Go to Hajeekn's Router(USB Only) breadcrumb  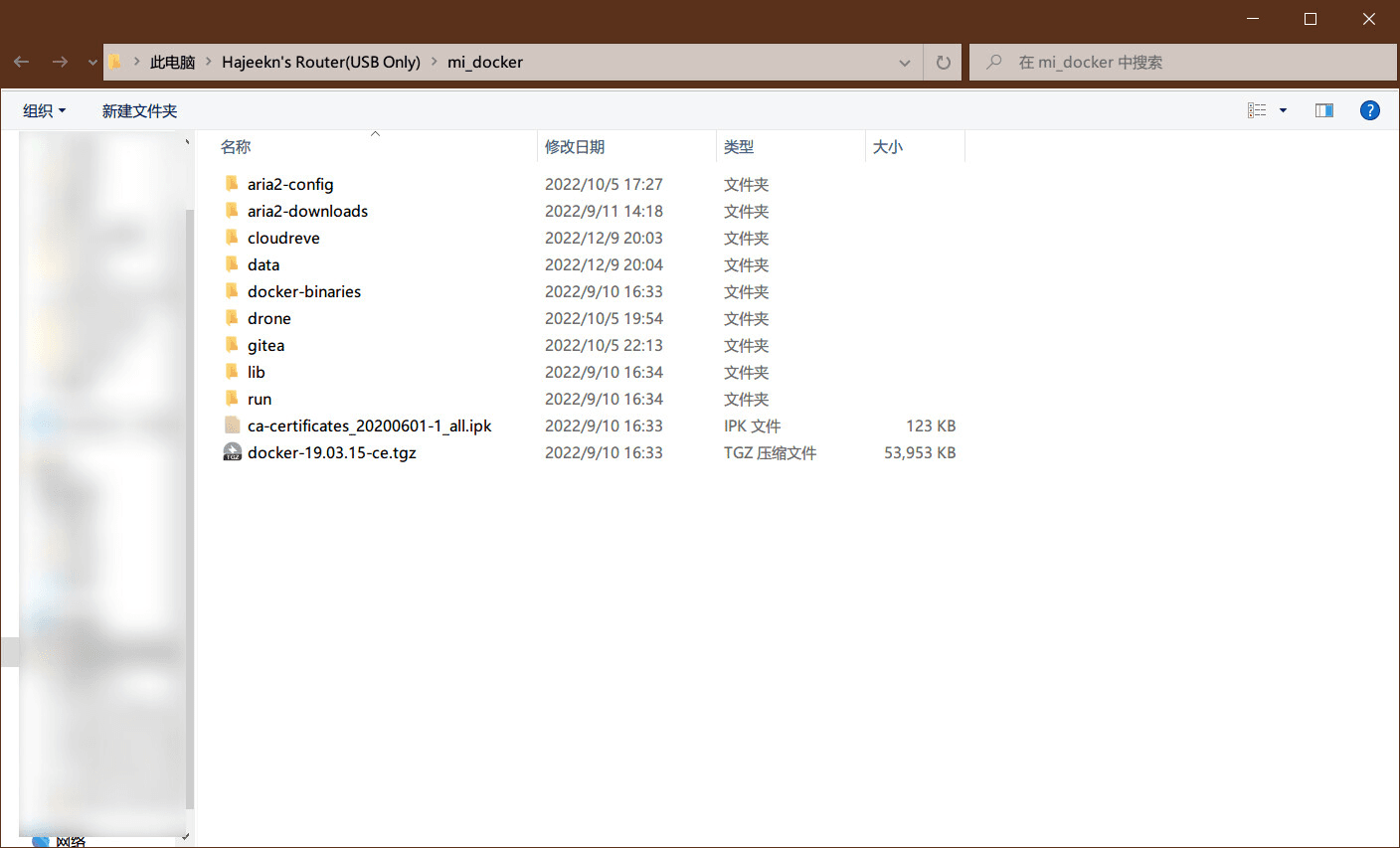click(321, 62)
